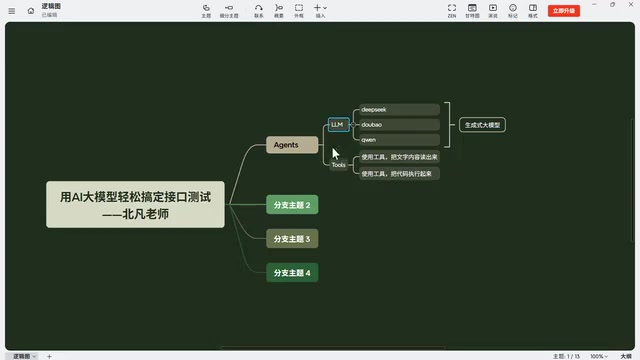Add a new topic with 主题 tool
Viewport: 640px width, 360px height.
[206, 11]
